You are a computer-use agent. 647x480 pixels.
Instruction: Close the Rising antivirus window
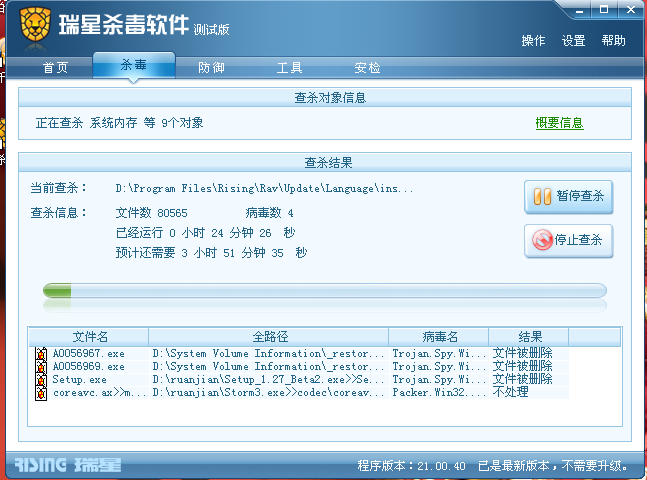click(x=631, y=9)
